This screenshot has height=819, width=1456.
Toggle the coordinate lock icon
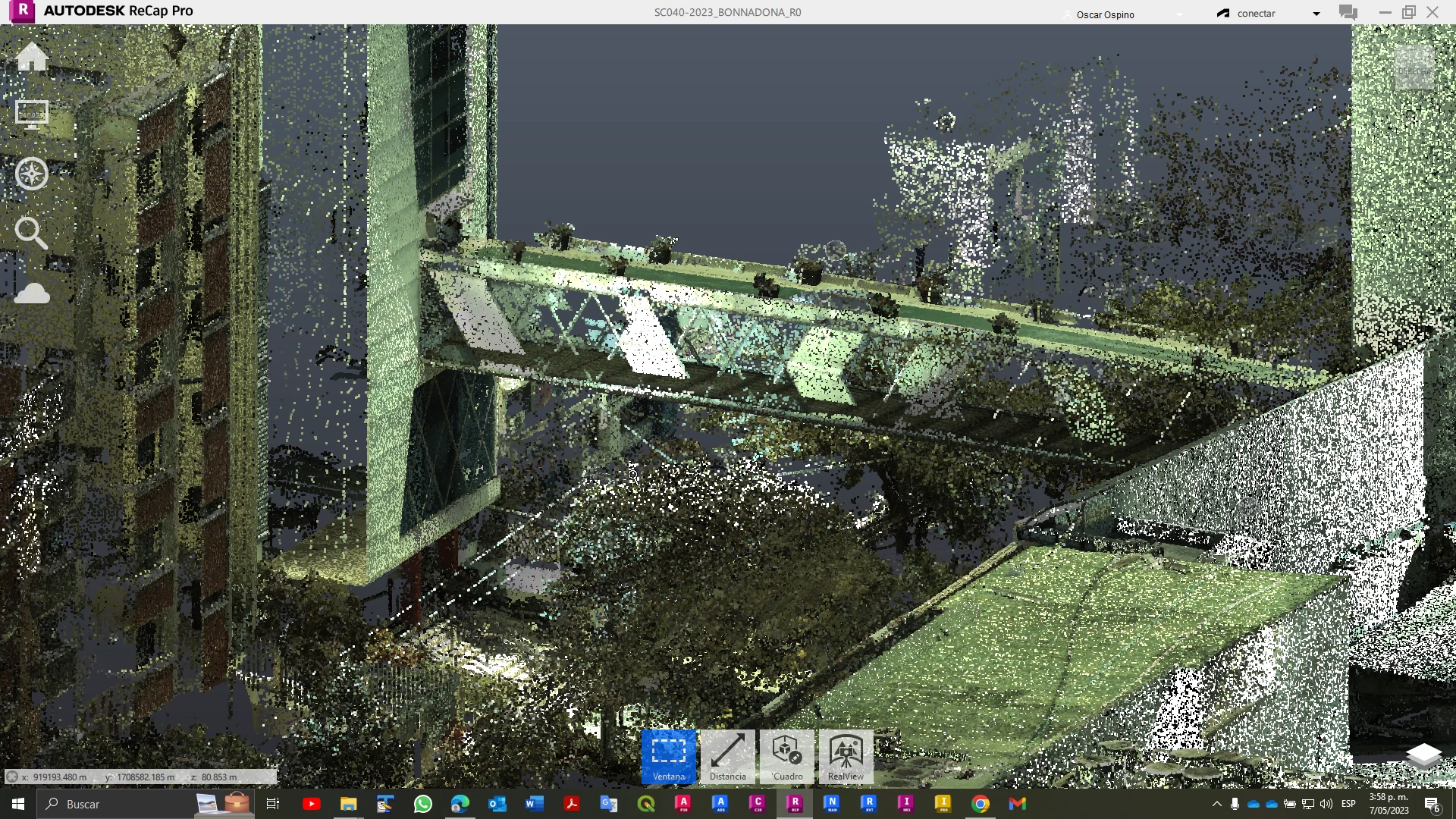(12, 777)
